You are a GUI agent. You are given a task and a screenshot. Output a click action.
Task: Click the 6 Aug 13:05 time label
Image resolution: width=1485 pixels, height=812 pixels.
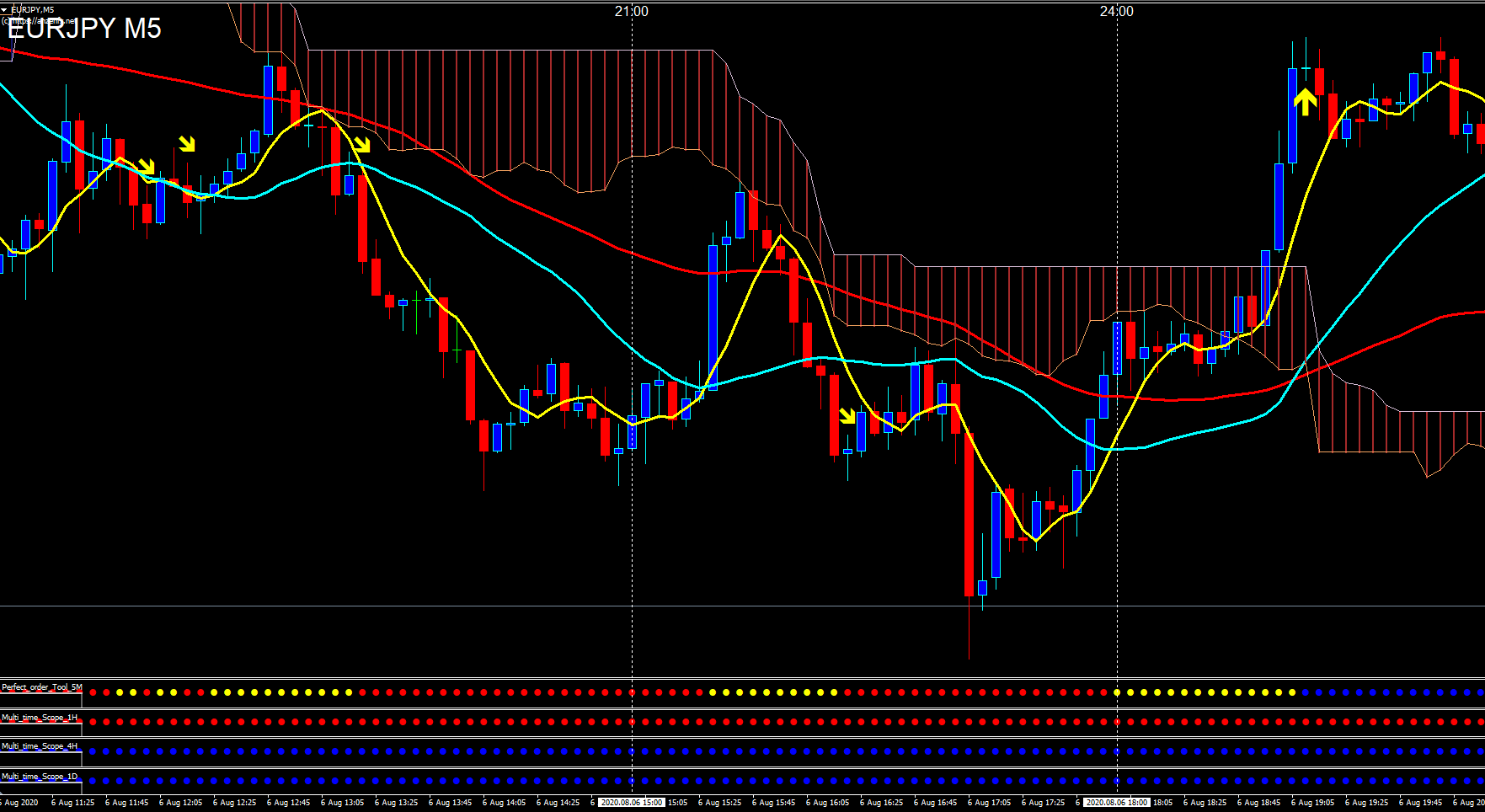(x=342, y=803)
